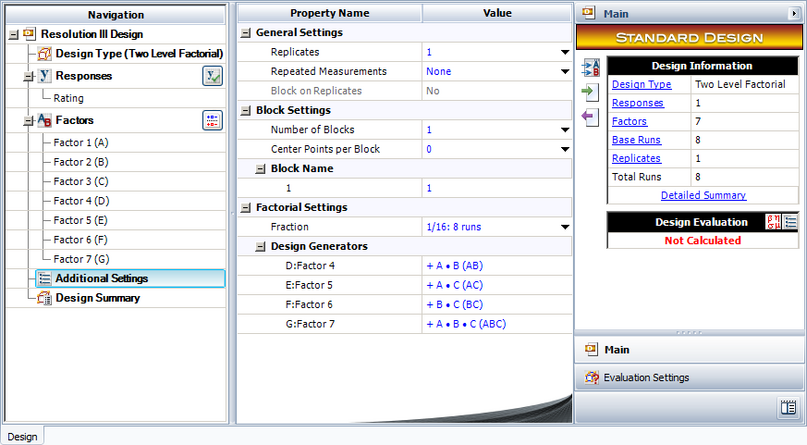807x445 pixels.
Task: Click the purple arrow icon in control panel
Action: (x=590, y=117)
